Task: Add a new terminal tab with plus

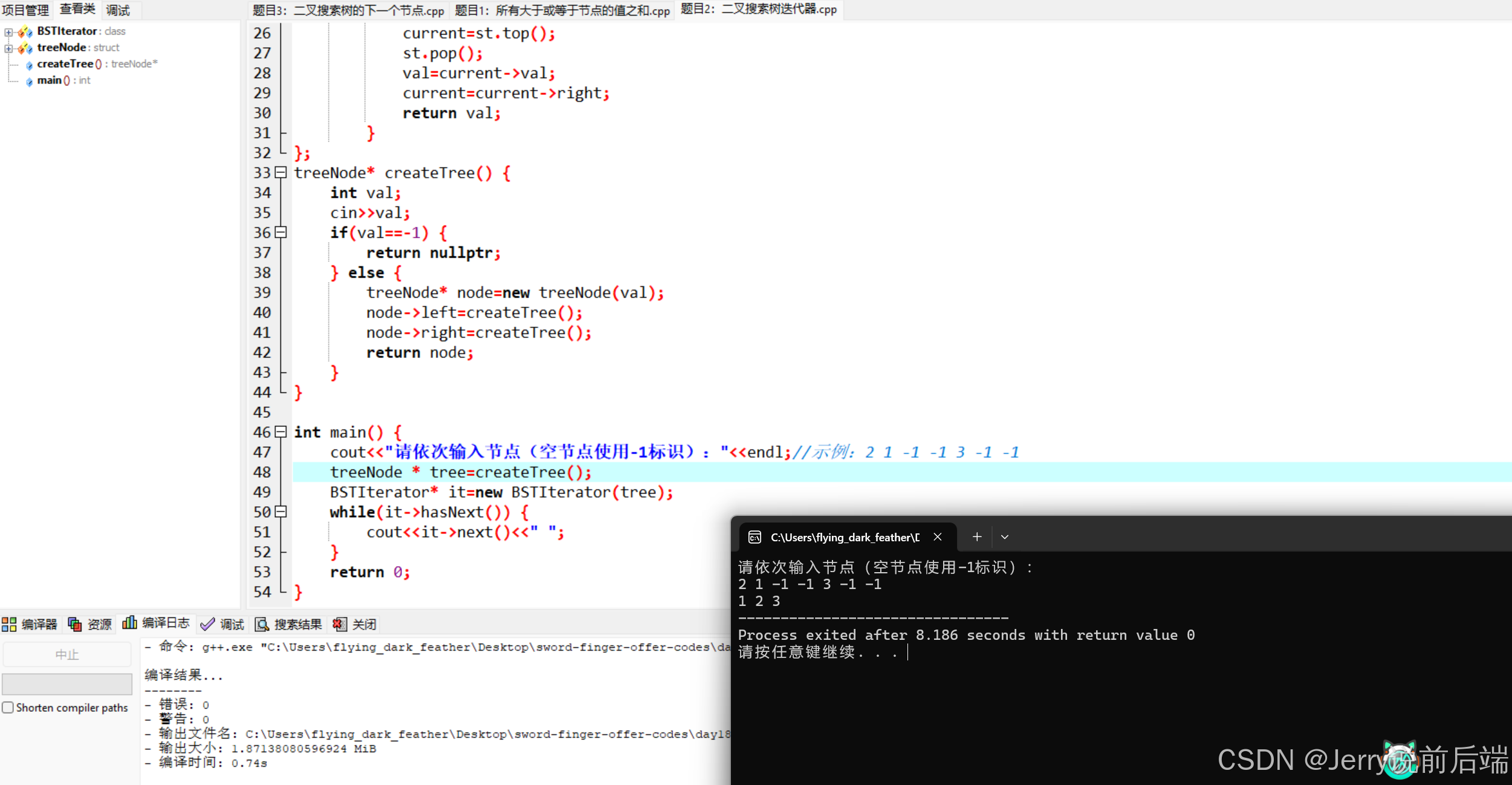Action: [x=977, y=537]
